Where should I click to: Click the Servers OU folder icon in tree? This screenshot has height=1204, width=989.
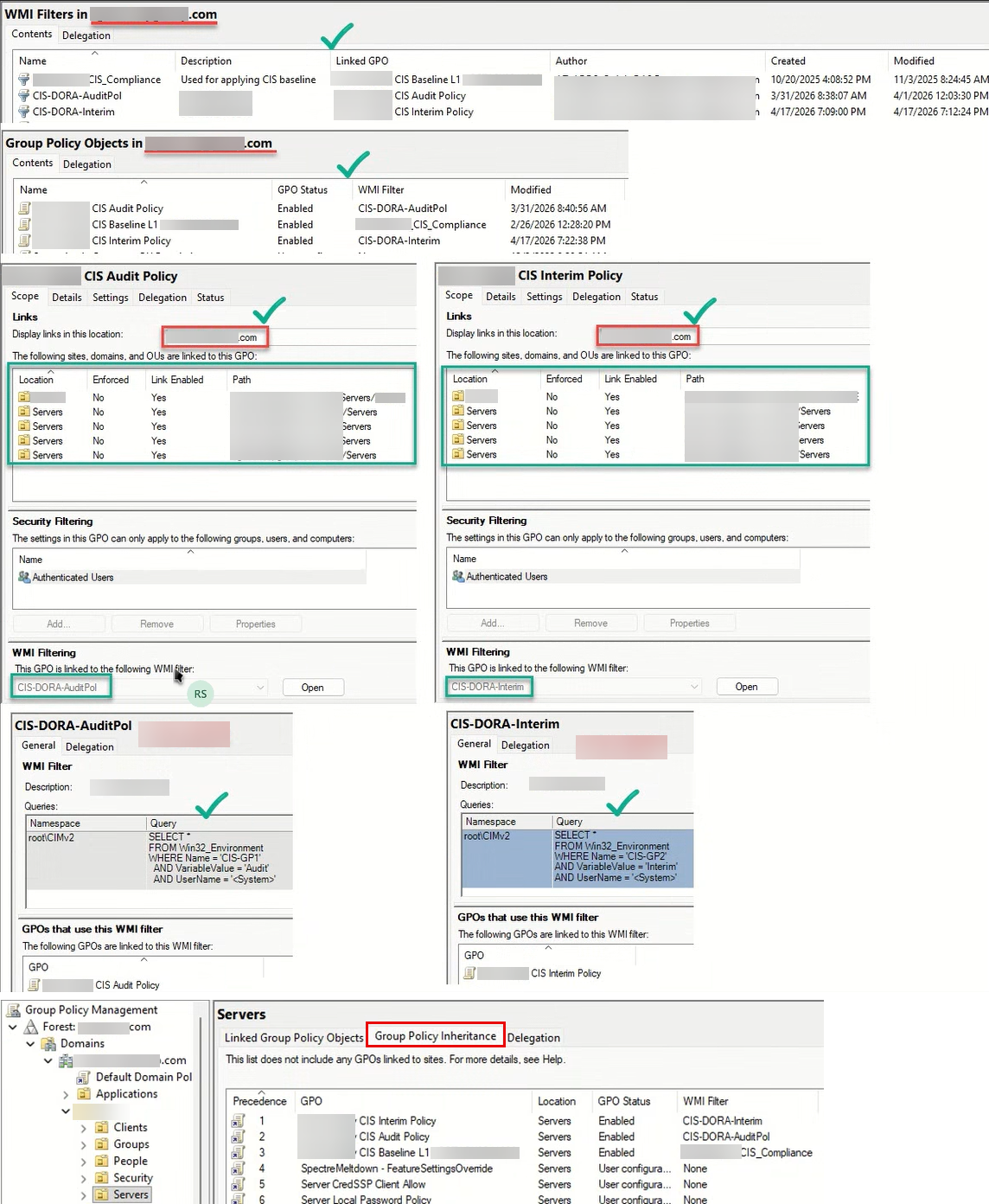(101, 1194)
